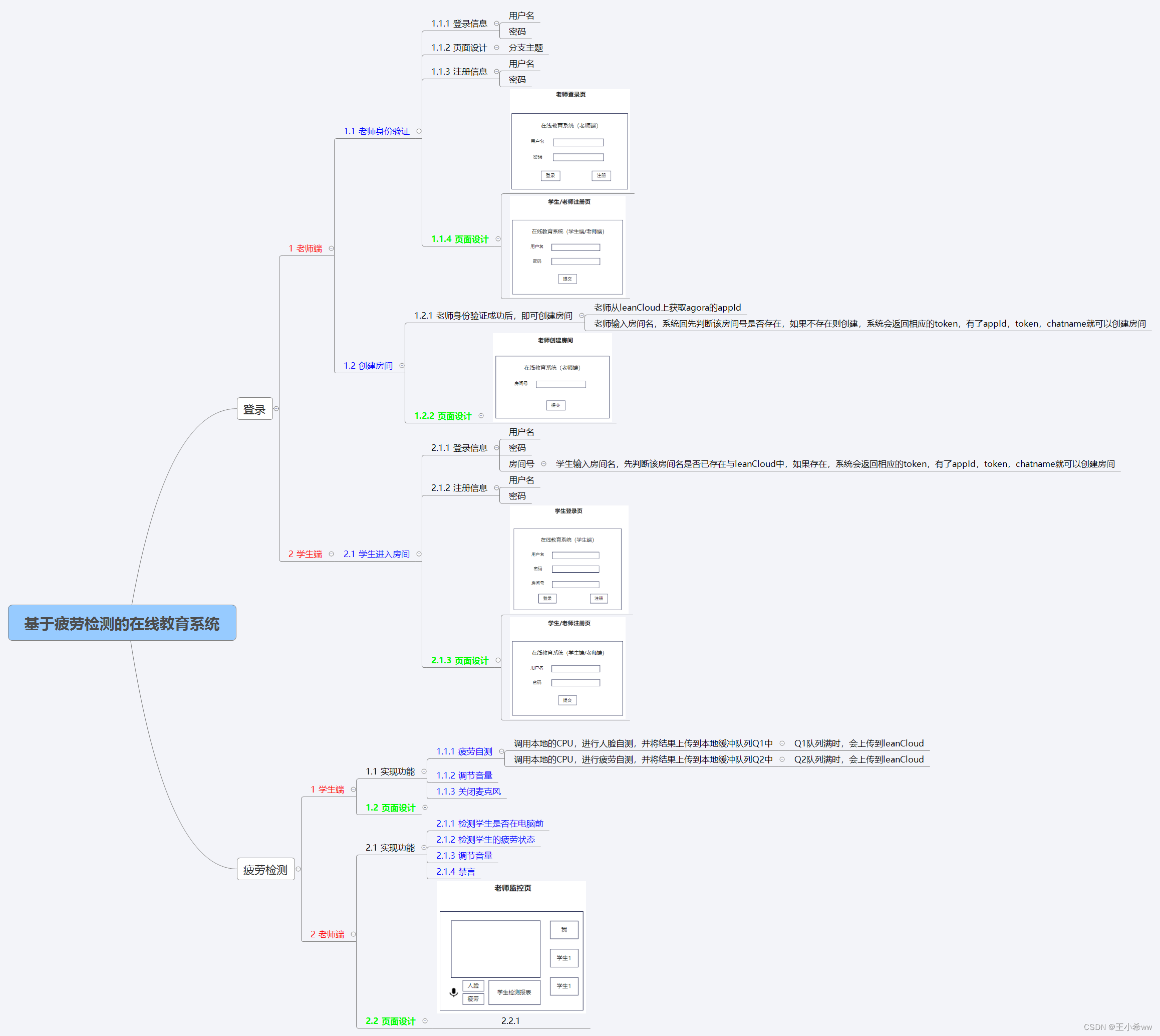Screen dimensions: 1160x1036
Task: Select the 1.1 老师身份验证 node
Action: (x=377, y=131)
